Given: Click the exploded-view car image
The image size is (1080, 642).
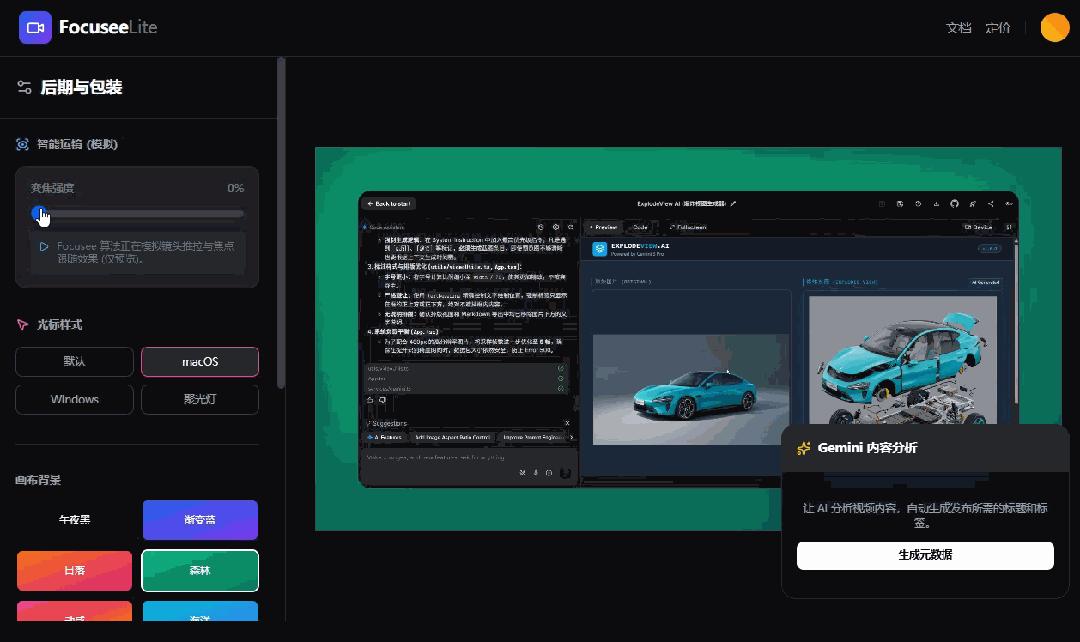Looking at the screenshot, I should pyautogui.click(x=902, y=360).
